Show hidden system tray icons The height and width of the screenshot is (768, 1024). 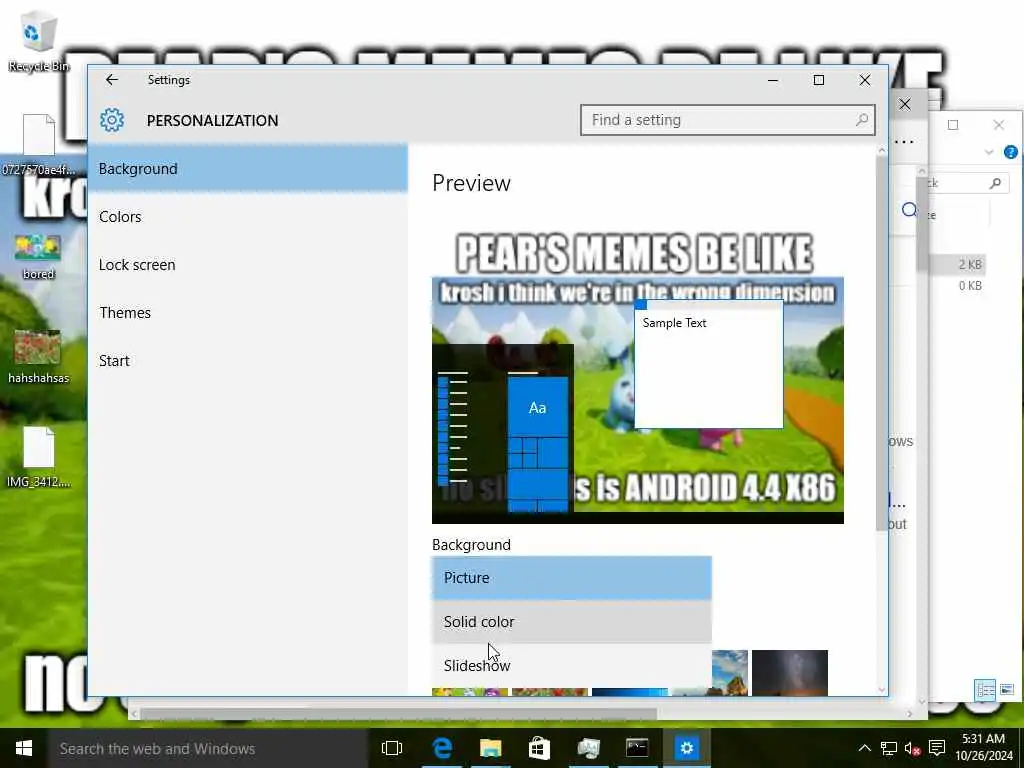(x=864, y=748)
